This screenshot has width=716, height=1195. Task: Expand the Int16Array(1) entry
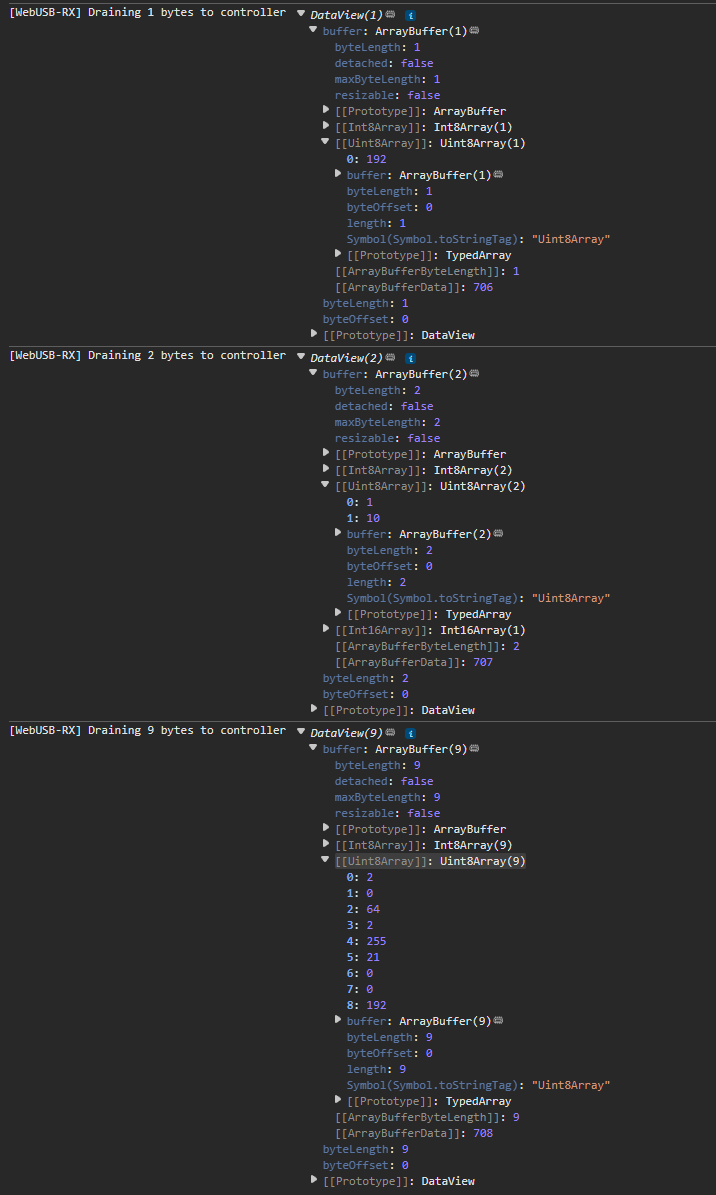click(326, 630)
